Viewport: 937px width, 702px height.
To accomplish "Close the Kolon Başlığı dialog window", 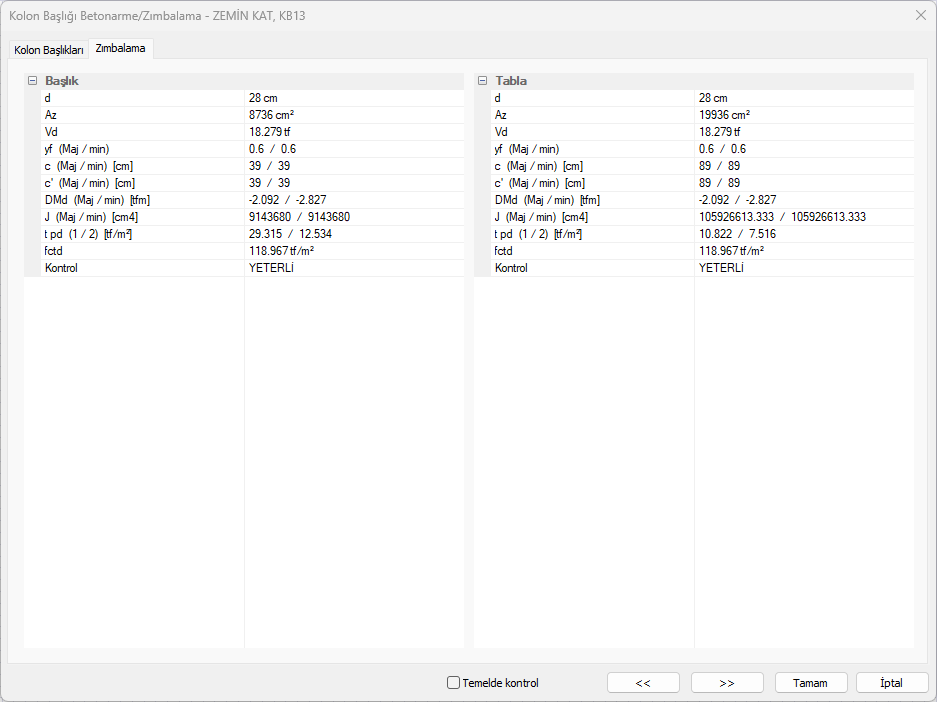I will tap(920, 15).
